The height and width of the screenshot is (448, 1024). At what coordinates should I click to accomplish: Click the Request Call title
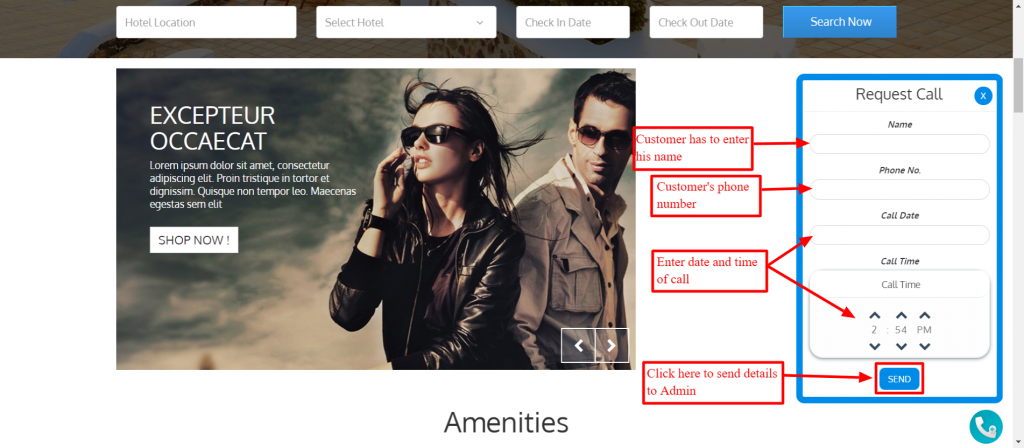(899, 94)
